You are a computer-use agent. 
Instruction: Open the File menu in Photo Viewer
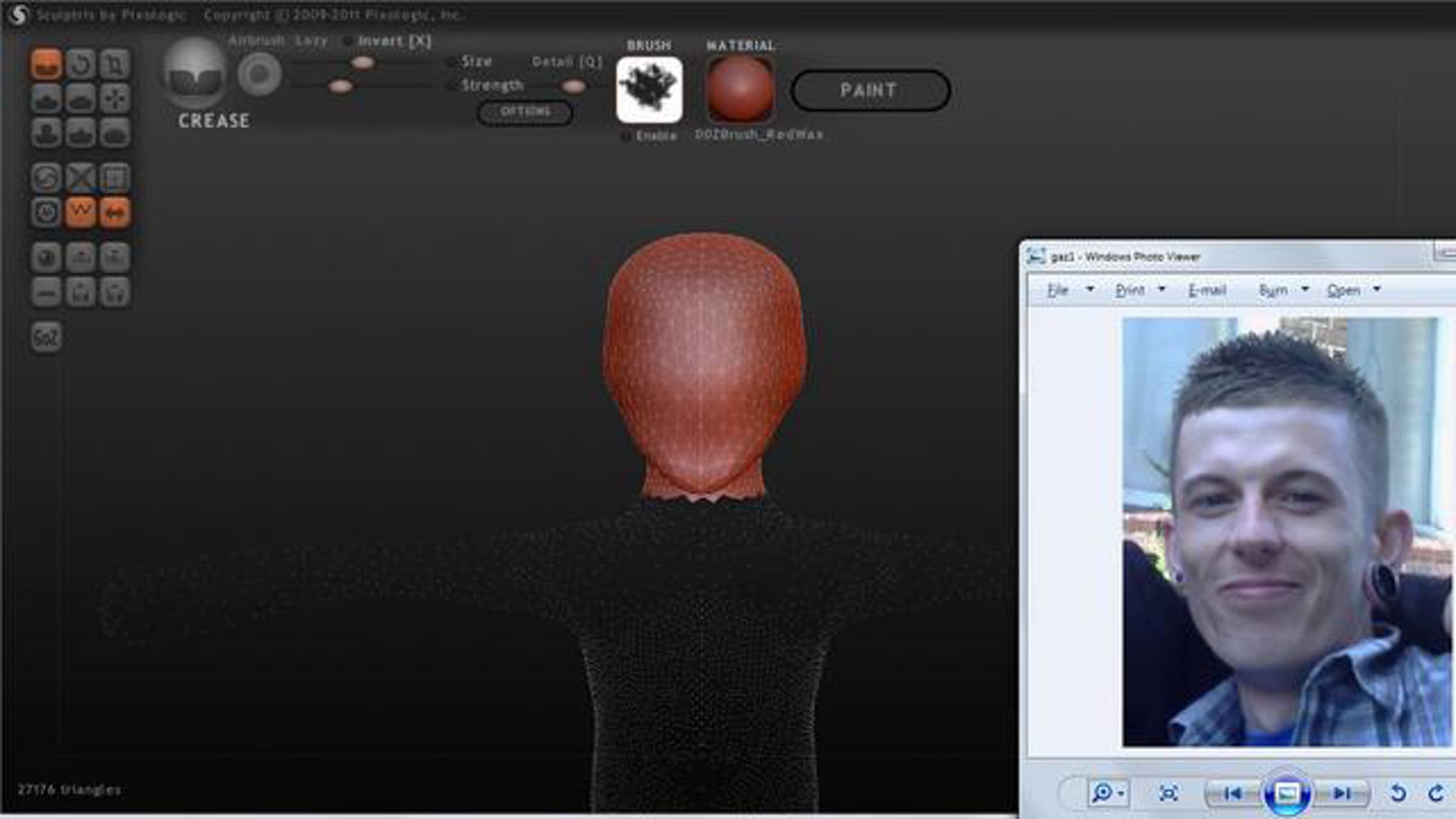1057,290
